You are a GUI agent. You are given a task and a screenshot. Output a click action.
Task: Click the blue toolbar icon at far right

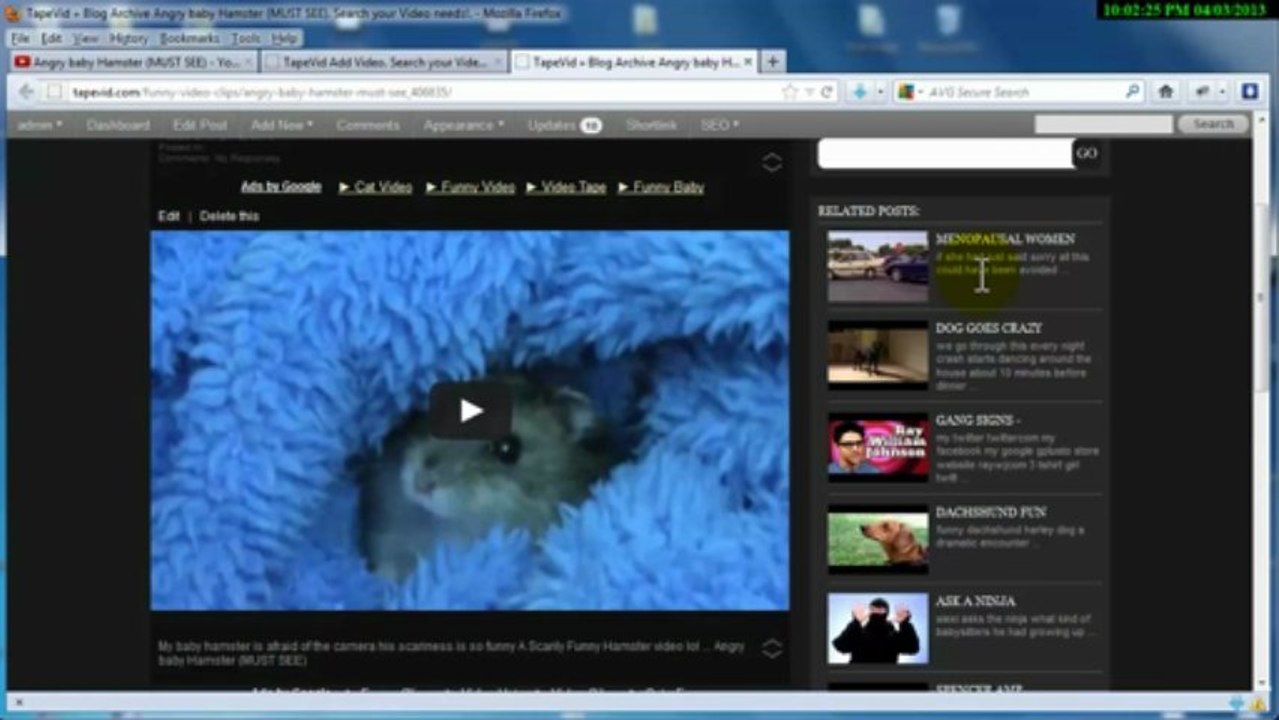[x=1250, y=92]
